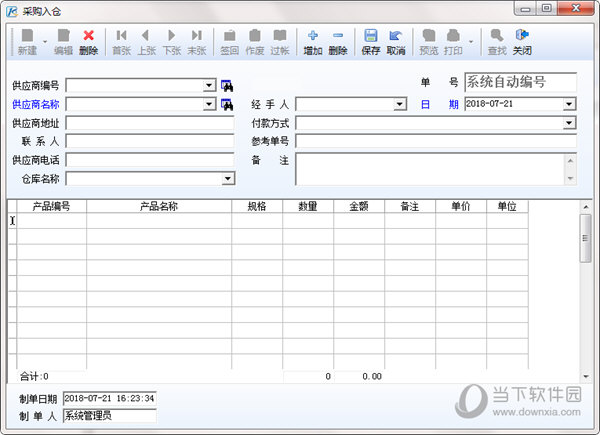Expand the 供应商名称 dropdown
The height and width of the screenshot is (435, 600).
click(209, 104)
